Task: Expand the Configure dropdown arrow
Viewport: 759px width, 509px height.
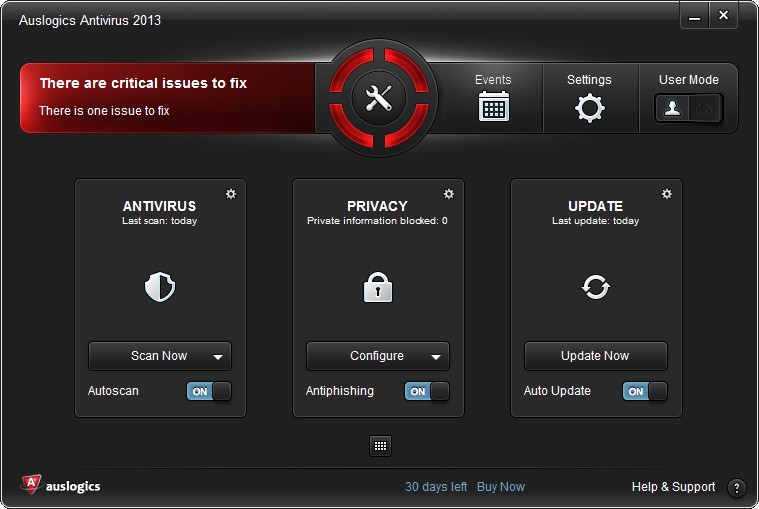Action: coord(436,357)
